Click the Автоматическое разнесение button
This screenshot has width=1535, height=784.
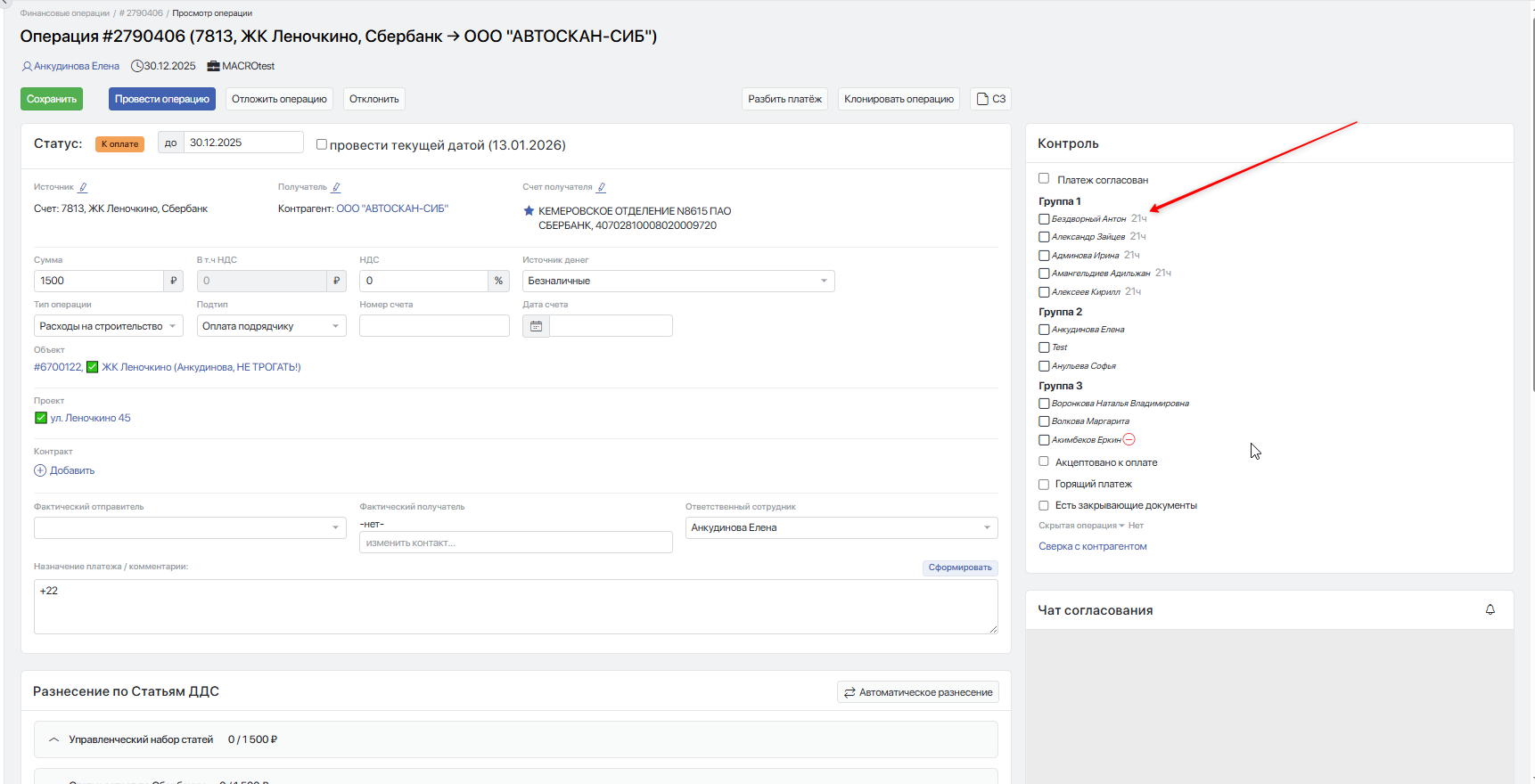click(917, 692)
